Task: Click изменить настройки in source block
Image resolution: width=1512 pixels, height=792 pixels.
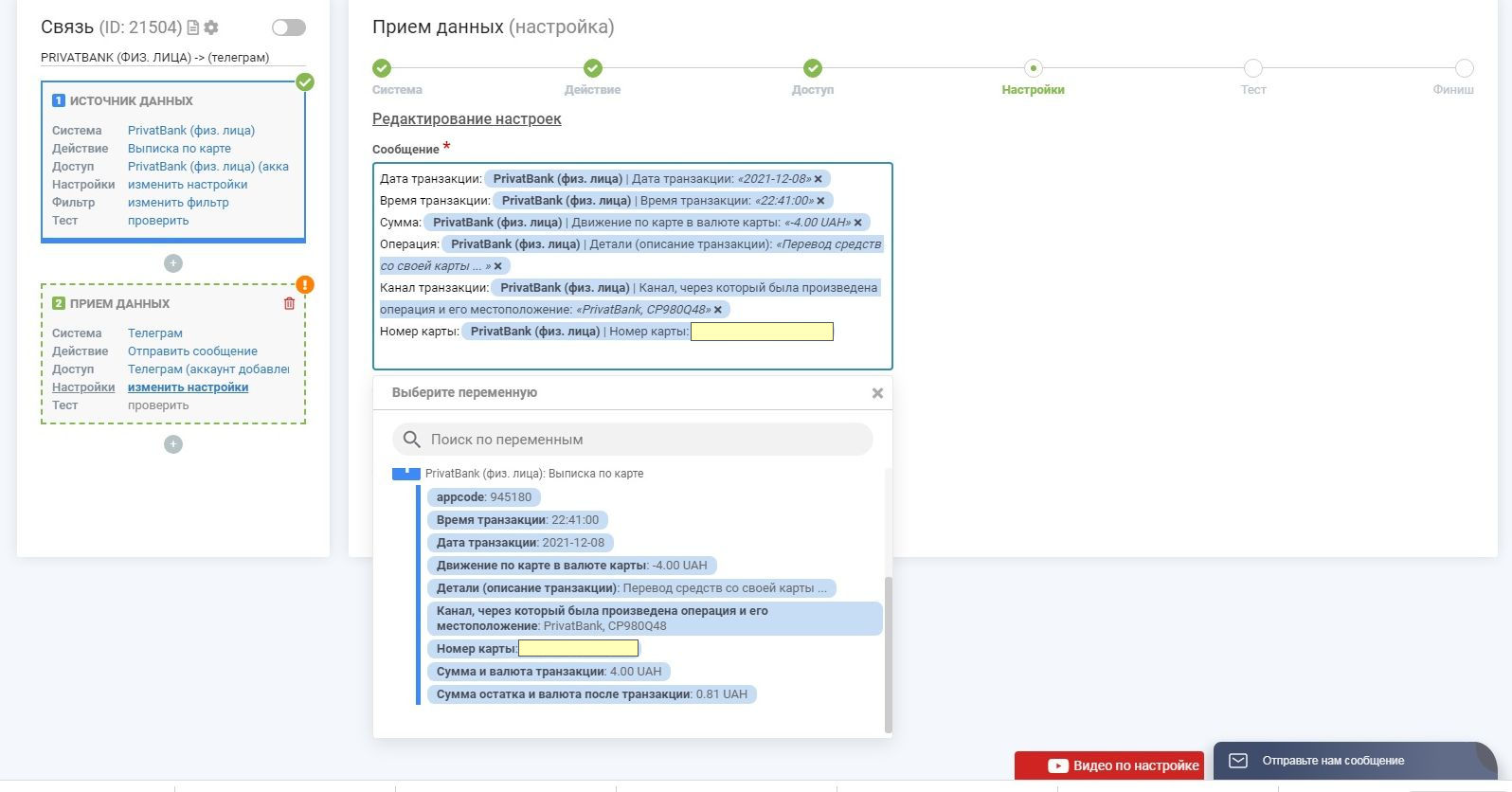Action: coord(188,185)
